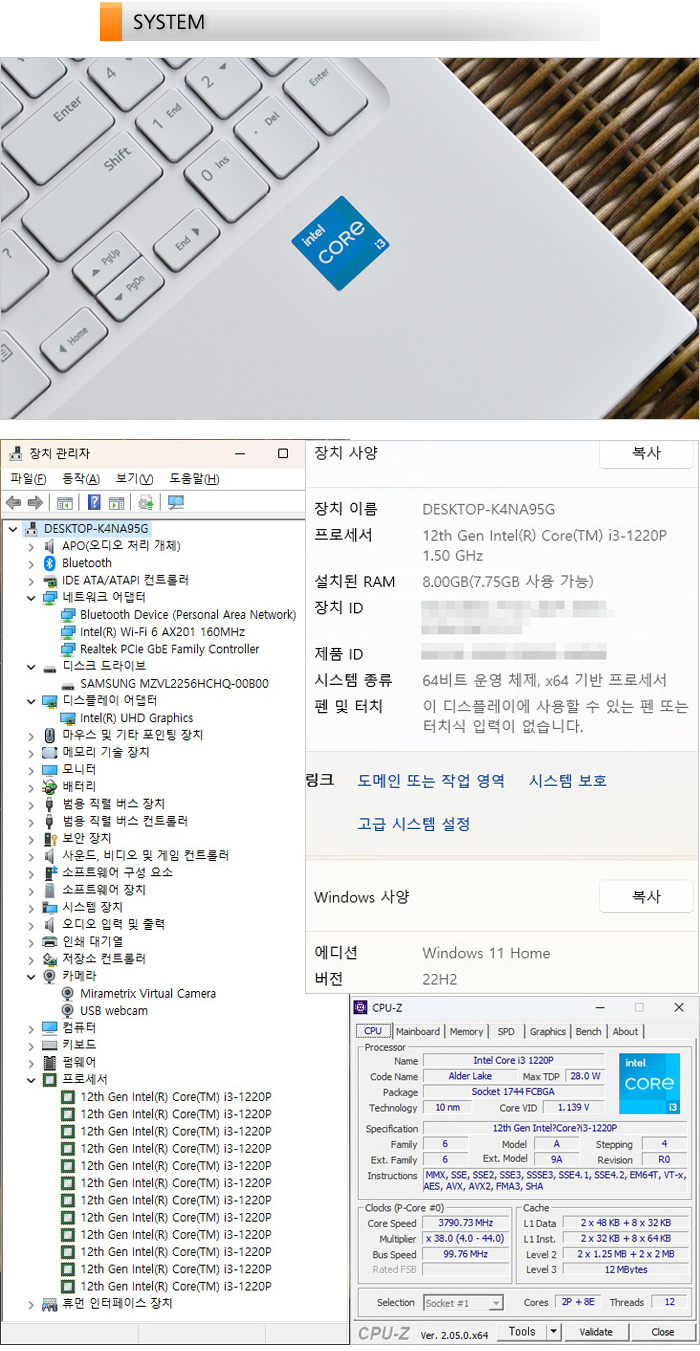Click 복사 button beside 장치 사양
The height and width of the screenshot is (1351, 700).
click(646, 453)
